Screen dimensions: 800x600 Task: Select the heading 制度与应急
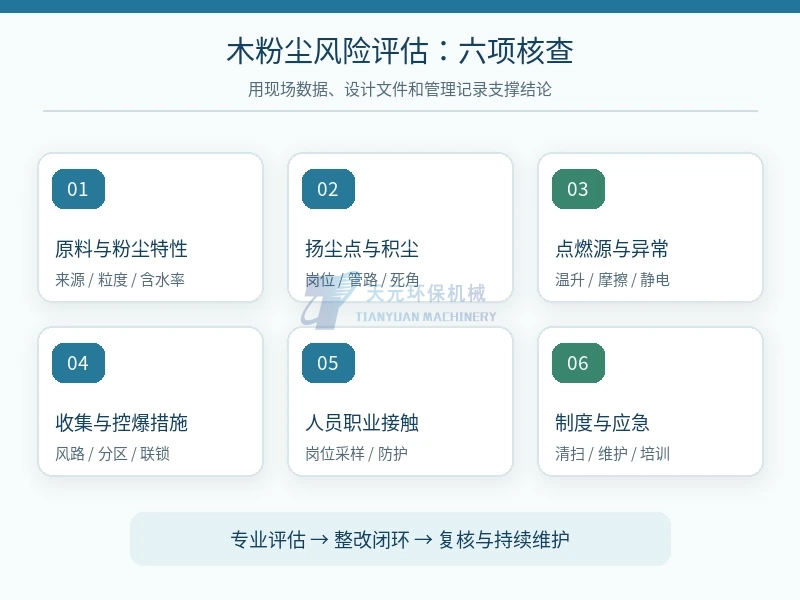[x=602, y=423]
